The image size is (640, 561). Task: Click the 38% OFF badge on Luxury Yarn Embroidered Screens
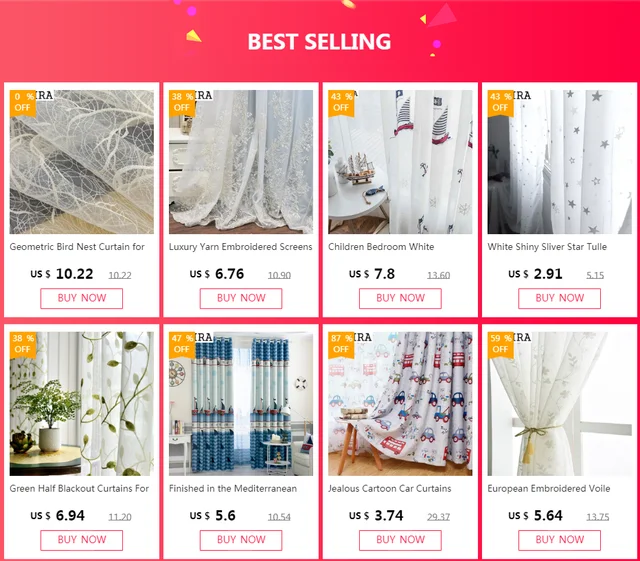click(182, 103)
